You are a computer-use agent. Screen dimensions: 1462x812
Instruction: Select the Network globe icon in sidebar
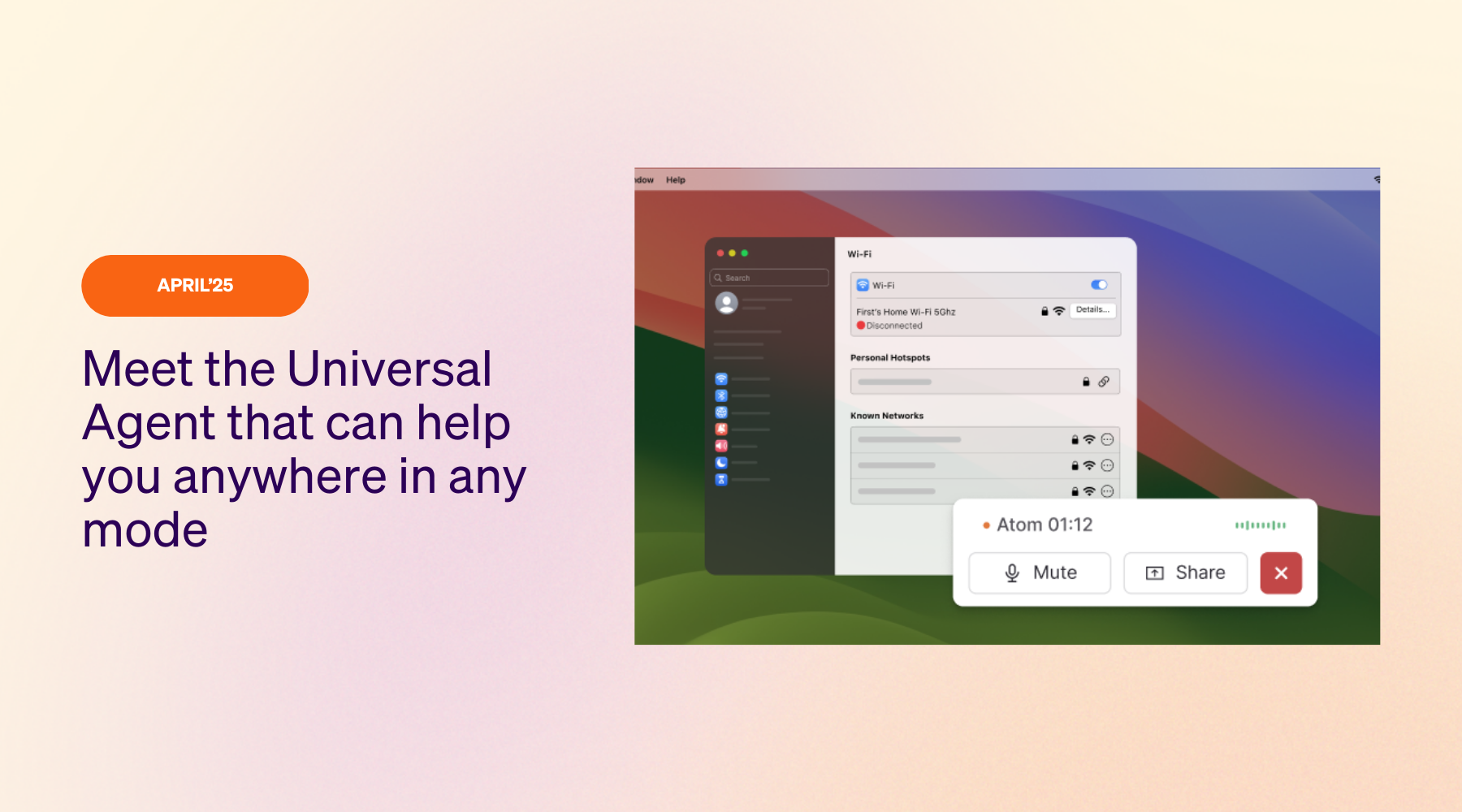pyautogui.click(x=721, y=412)
